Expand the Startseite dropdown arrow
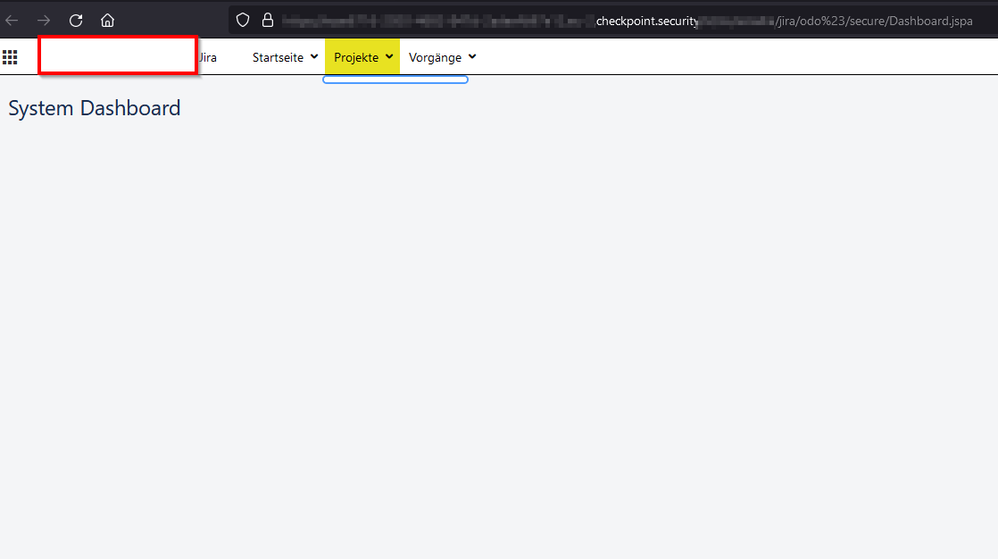Viewport: 998px width, 559px height. (x=314, y=57)
